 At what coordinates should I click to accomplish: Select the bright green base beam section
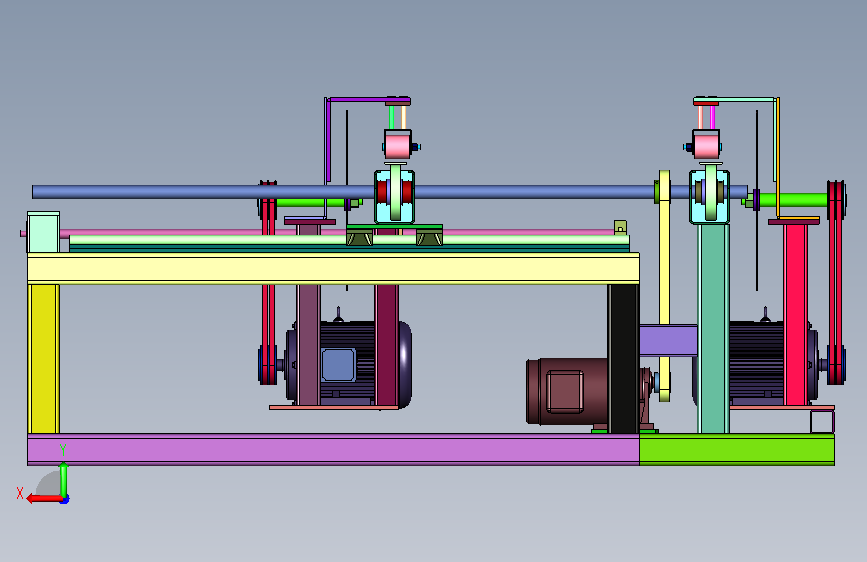pyautogui.click(x=737, y=450)
